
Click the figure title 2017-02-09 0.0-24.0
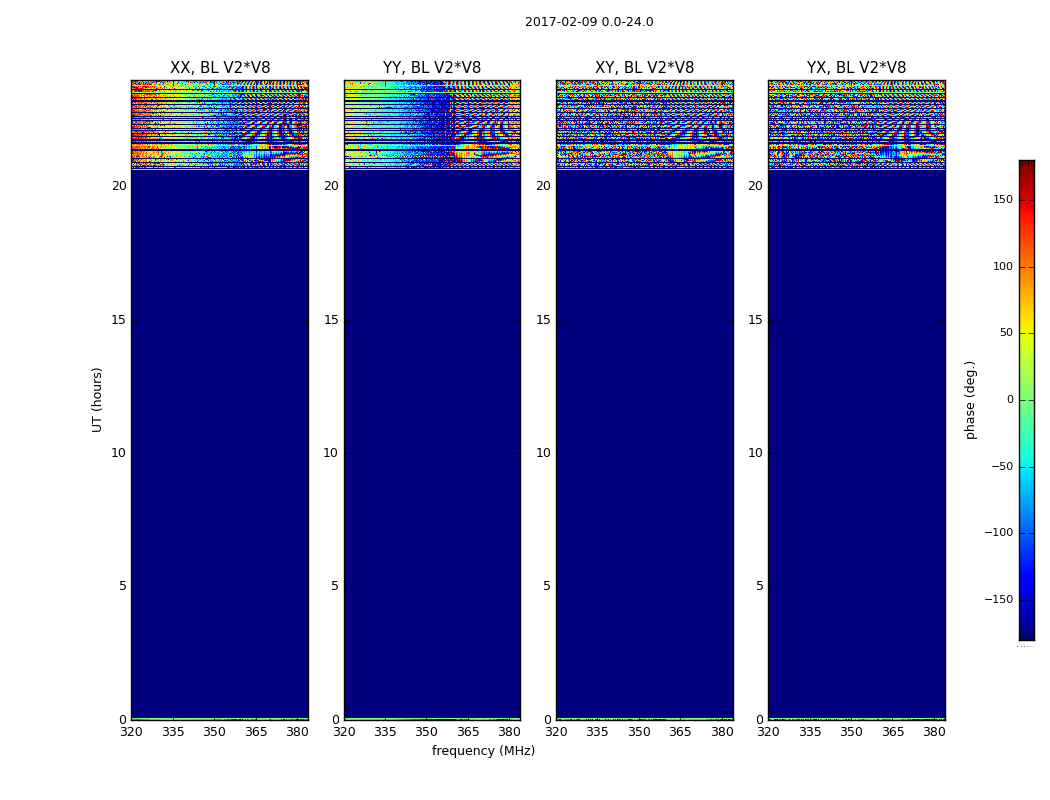coord(589,22)
